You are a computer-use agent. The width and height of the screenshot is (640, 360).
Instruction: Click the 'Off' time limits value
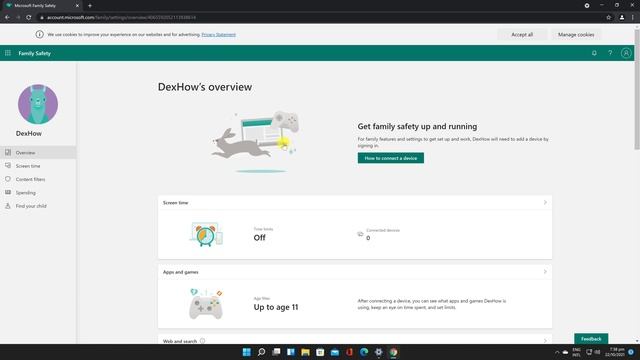pyautogui.click(x=260, y=238)
